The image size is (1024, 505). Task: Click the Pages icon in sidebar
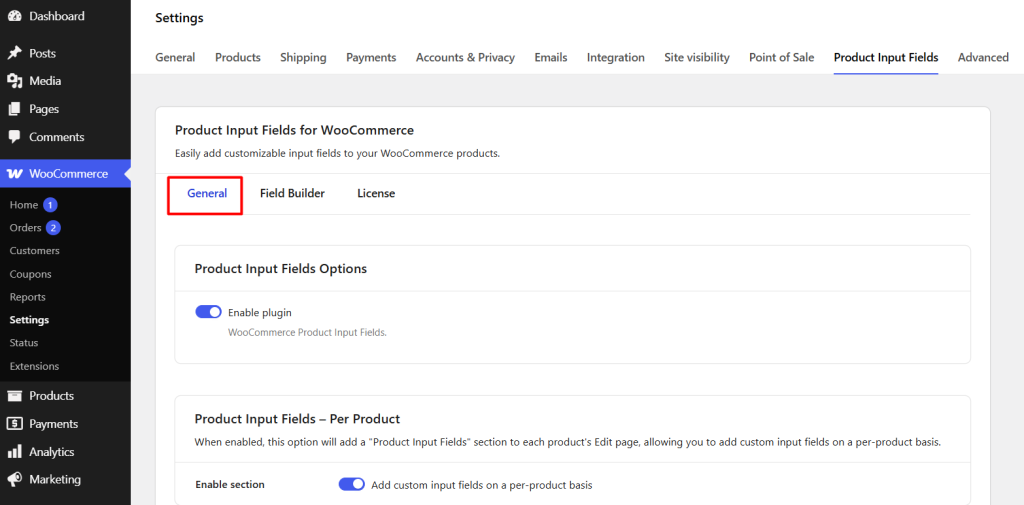point(15,109)
